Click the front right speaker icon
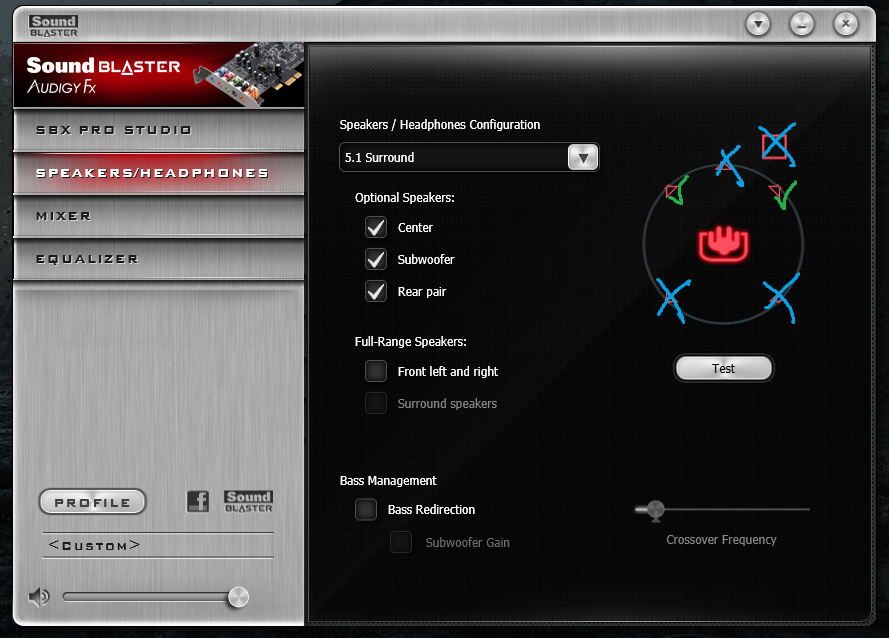This screenshot has width=889, height=638. click(x=777, y=192)
